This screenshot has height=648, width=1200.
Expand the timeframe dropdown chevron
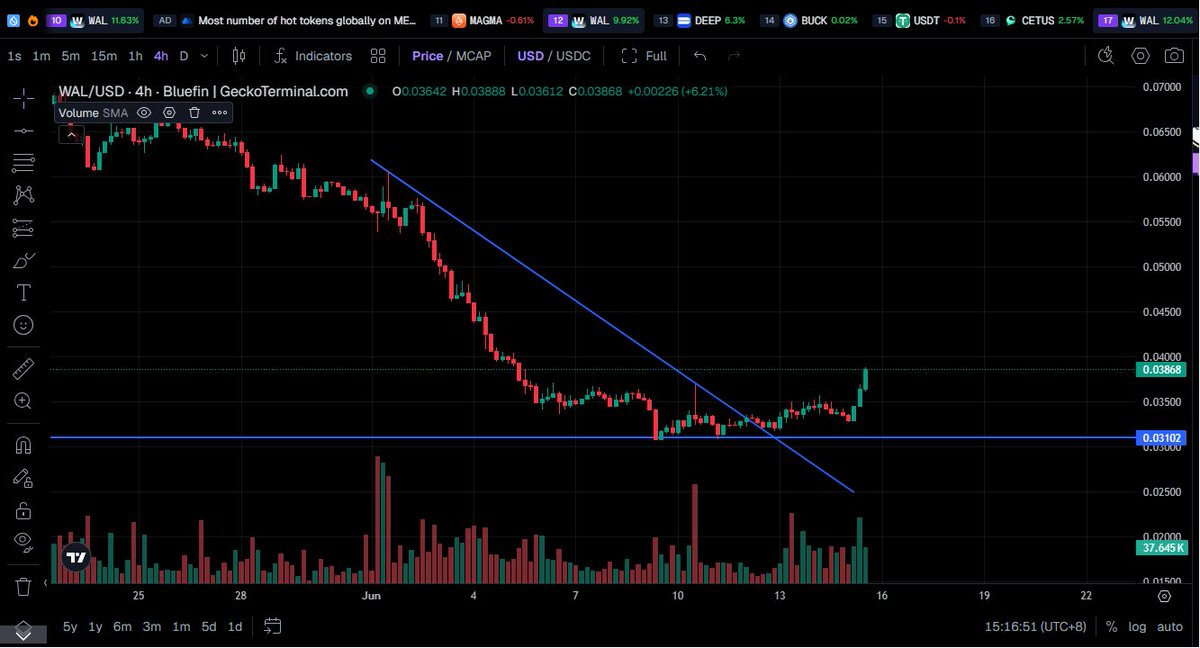[205, 56]
